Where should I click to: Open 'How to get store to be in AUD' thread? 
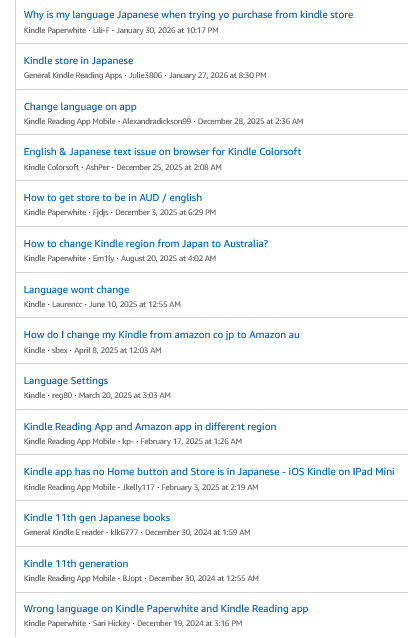113,198
